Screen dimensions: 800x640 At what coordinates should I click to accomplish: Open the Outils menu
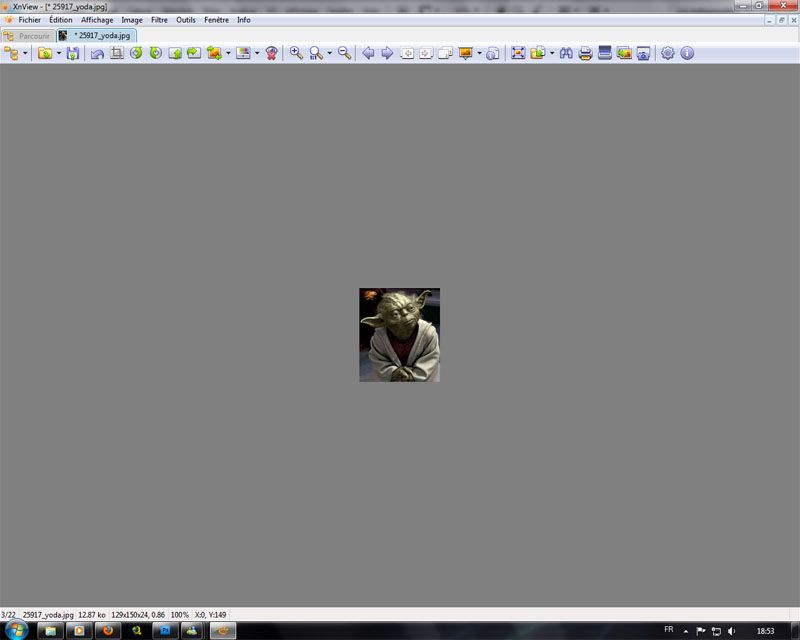click(186, 20)
